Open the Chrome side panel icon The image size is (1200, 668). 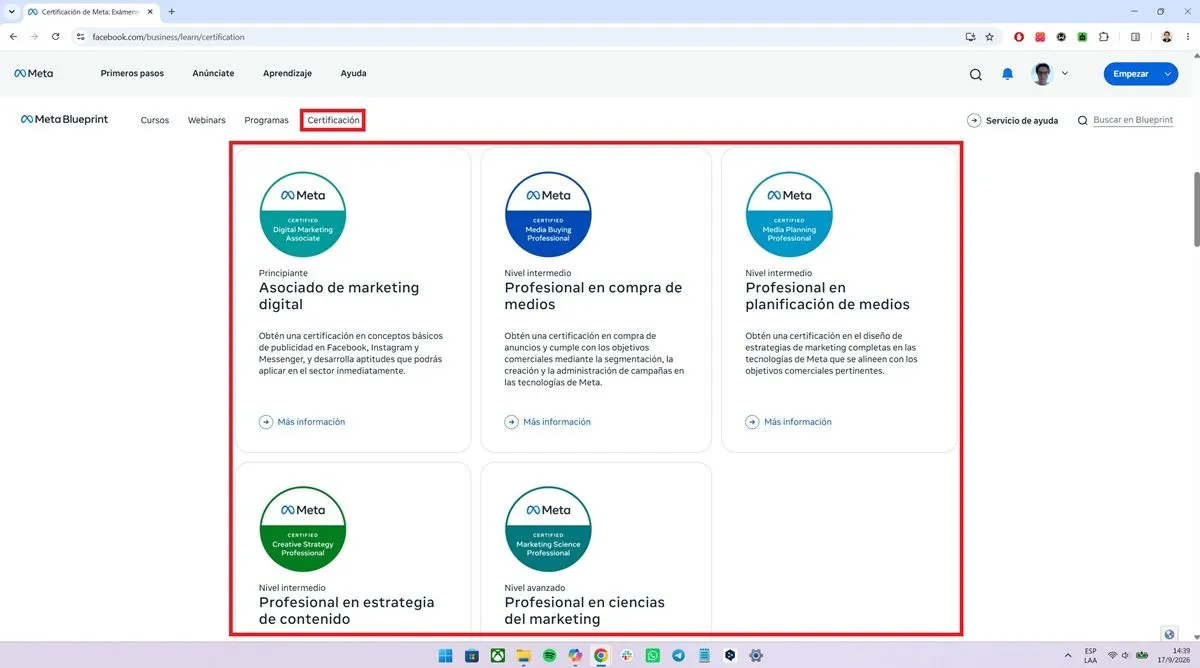click(1135, 37)
